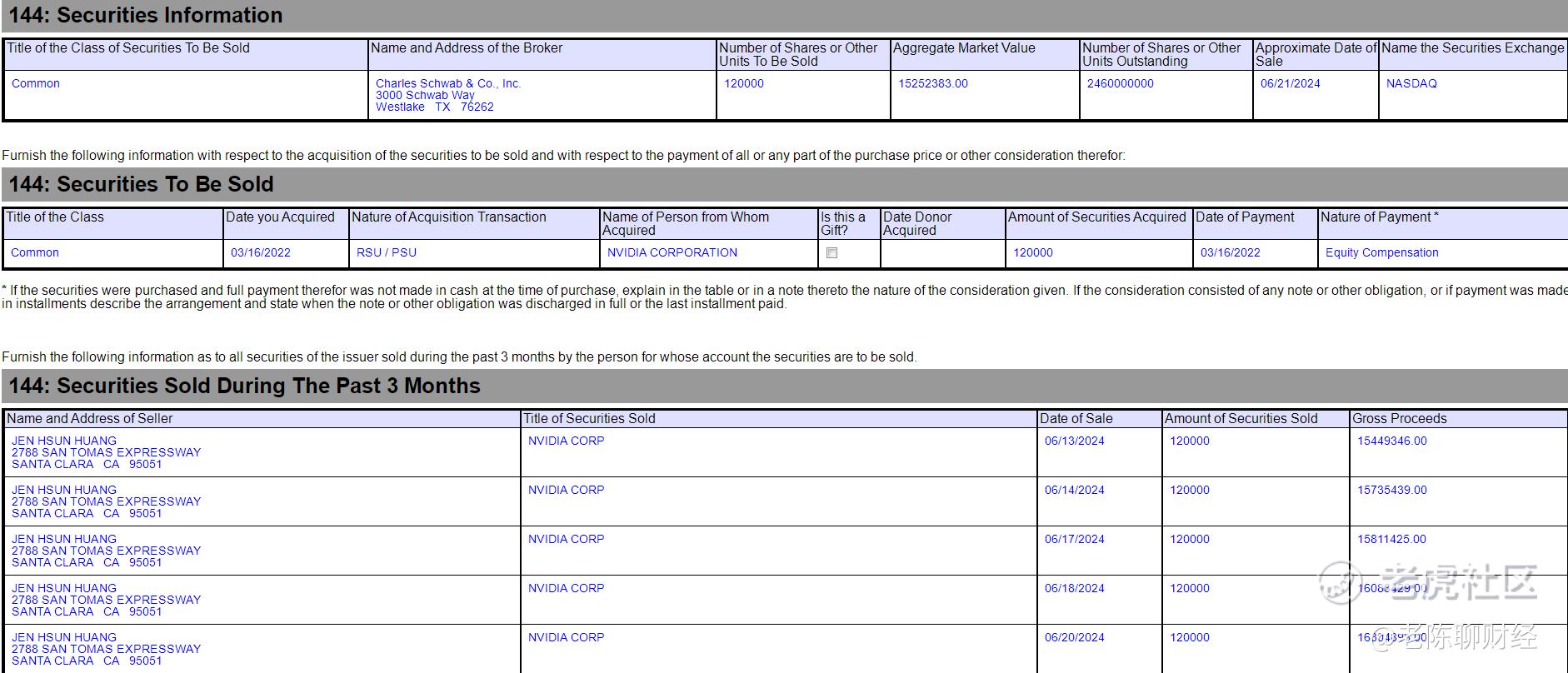The image size is (1568, 673).
Task: Select the "Gross Proceeds" column header
Action: [1400, 419]
